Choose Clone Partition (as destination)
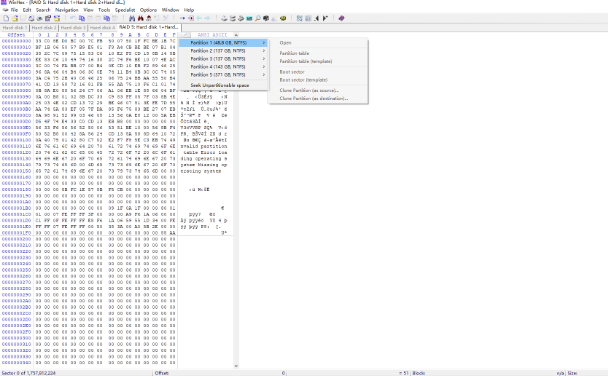This screenshot has width=608, height=376. [318, 98]
